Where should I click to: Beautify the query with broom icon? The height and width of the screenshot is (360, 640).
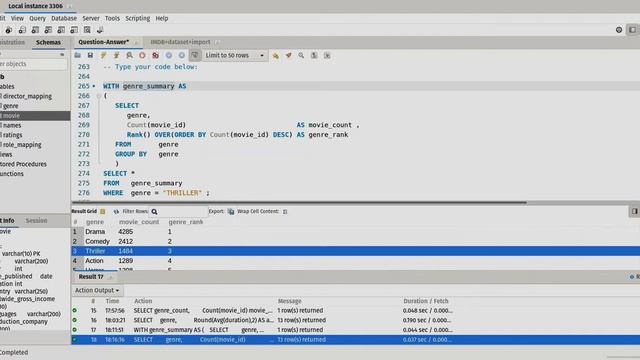[289, 55]
